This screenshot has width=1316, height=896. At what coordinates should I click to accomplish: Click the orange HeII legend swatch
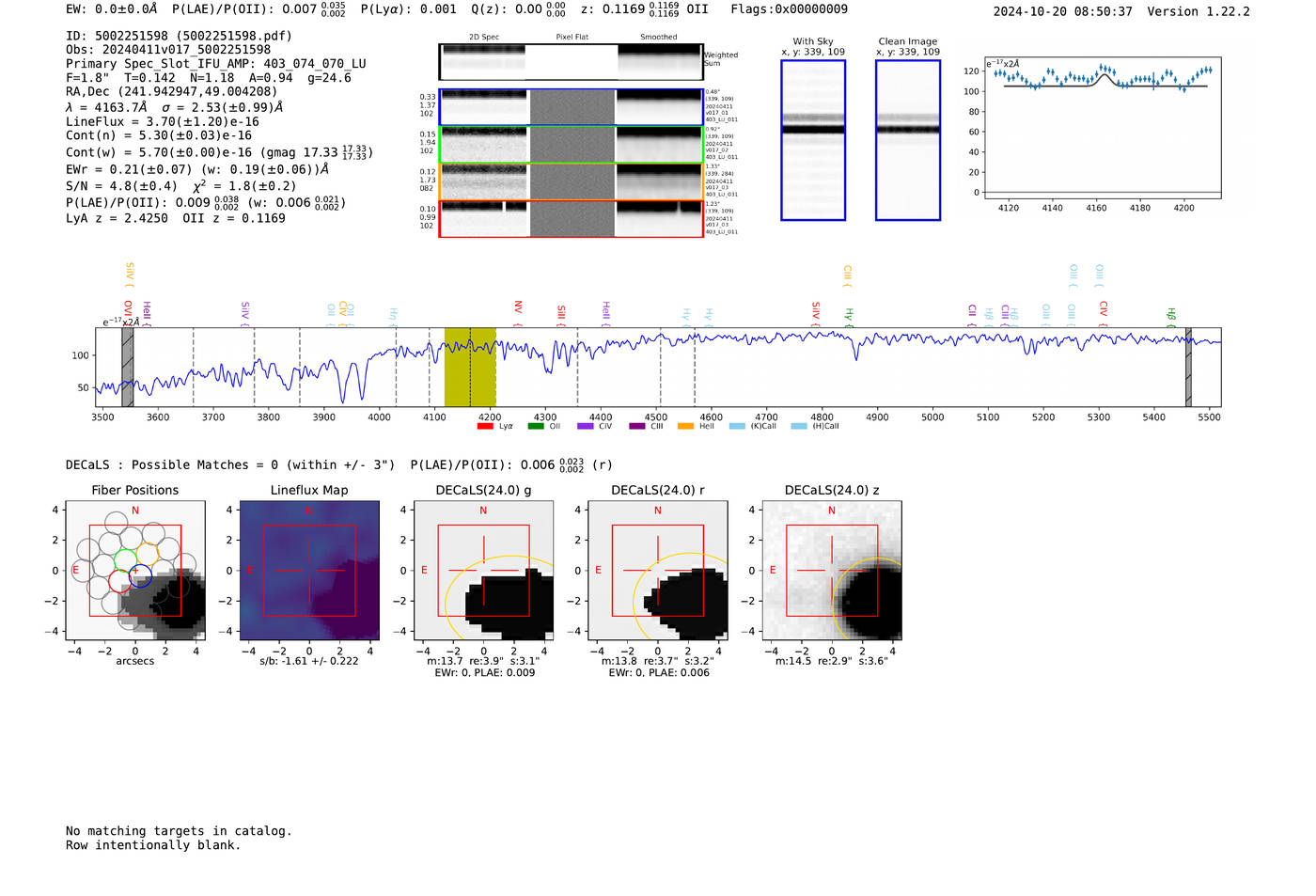(685, 427)
